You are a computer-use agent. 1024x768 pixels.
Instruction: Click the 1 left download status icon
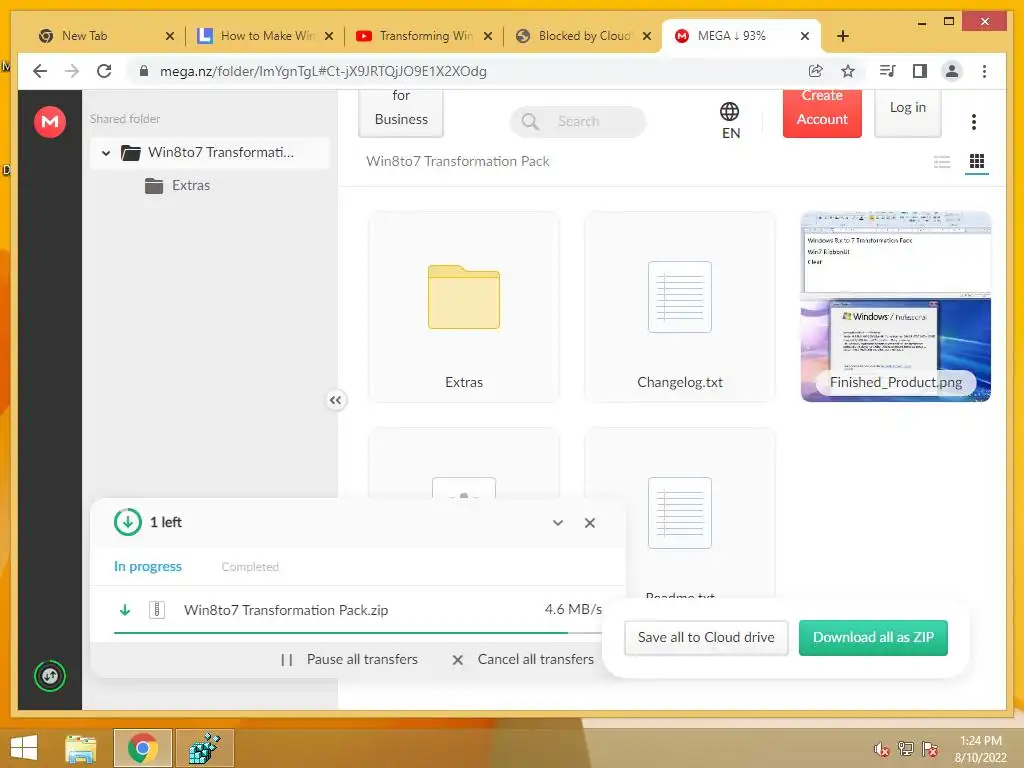127,522
